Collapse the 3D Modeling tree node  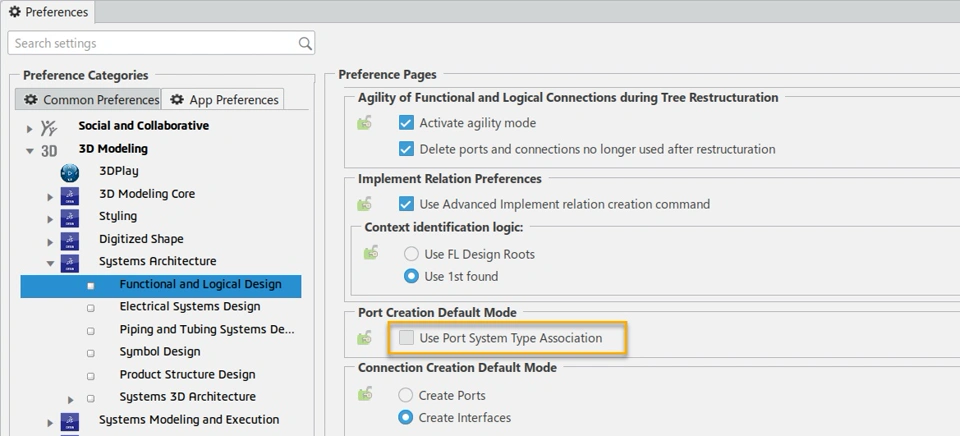click(29, 150)
